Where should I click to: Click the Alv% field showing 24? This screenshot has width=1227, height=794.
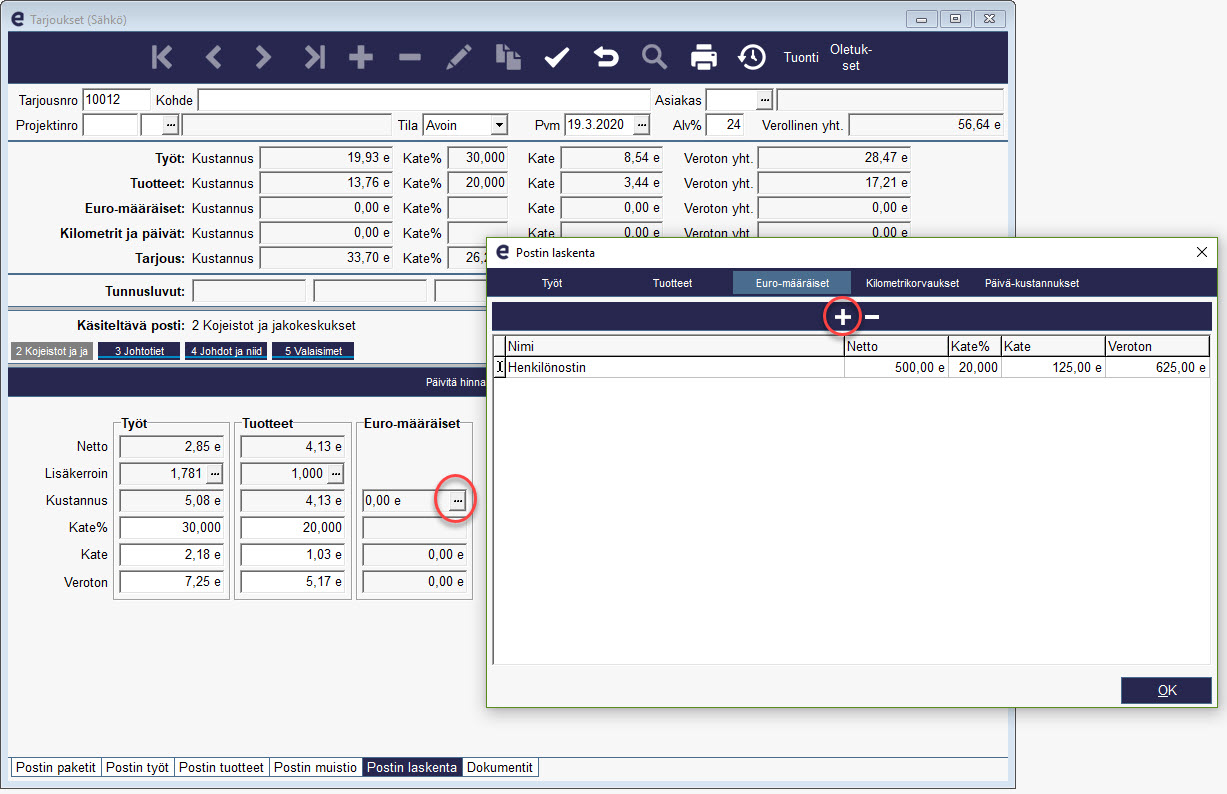pos(725,125)
